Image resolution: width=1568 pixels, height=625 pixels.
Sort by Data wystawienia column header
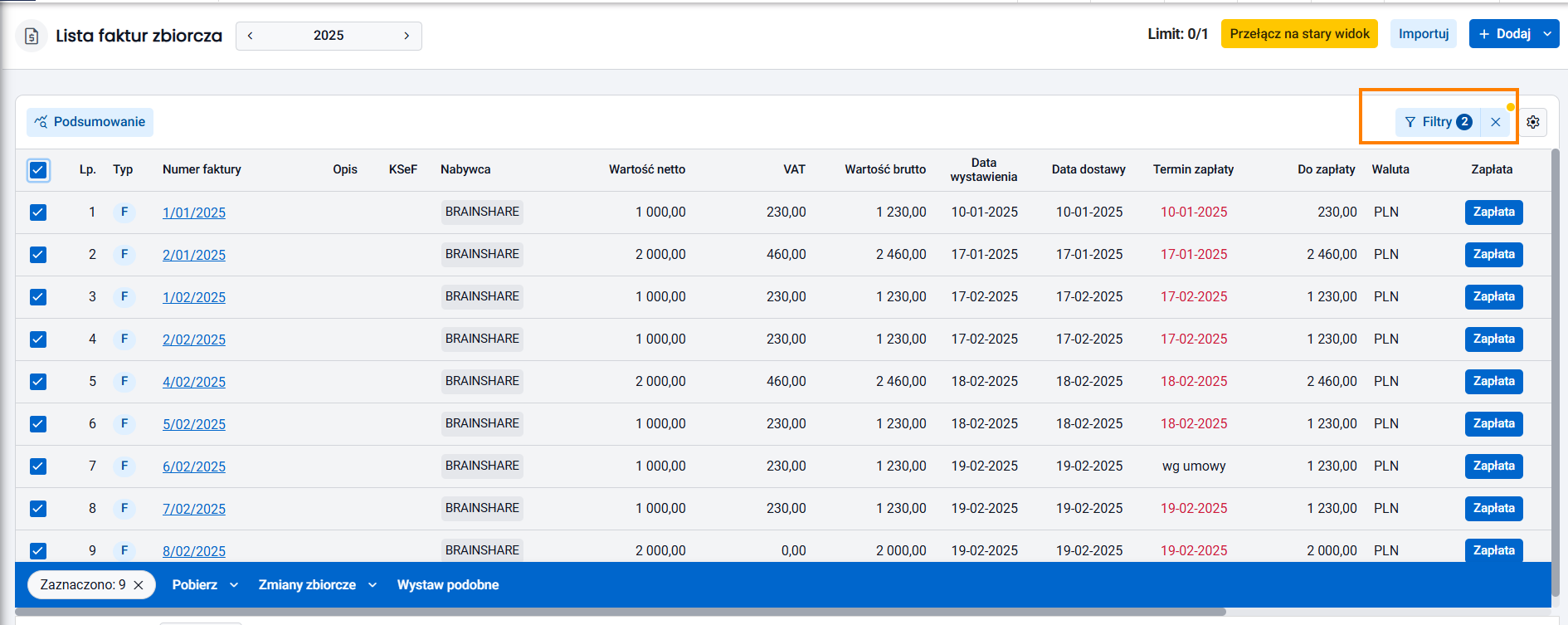pyautogui.click(x=984, y=169)
